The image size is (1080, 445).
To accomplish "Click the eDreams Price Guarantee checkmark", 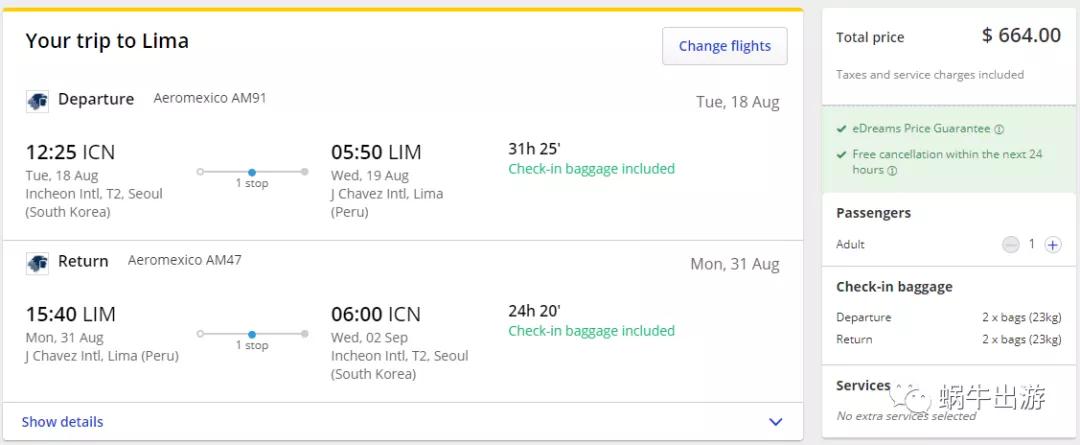I will tap(842, 129).
